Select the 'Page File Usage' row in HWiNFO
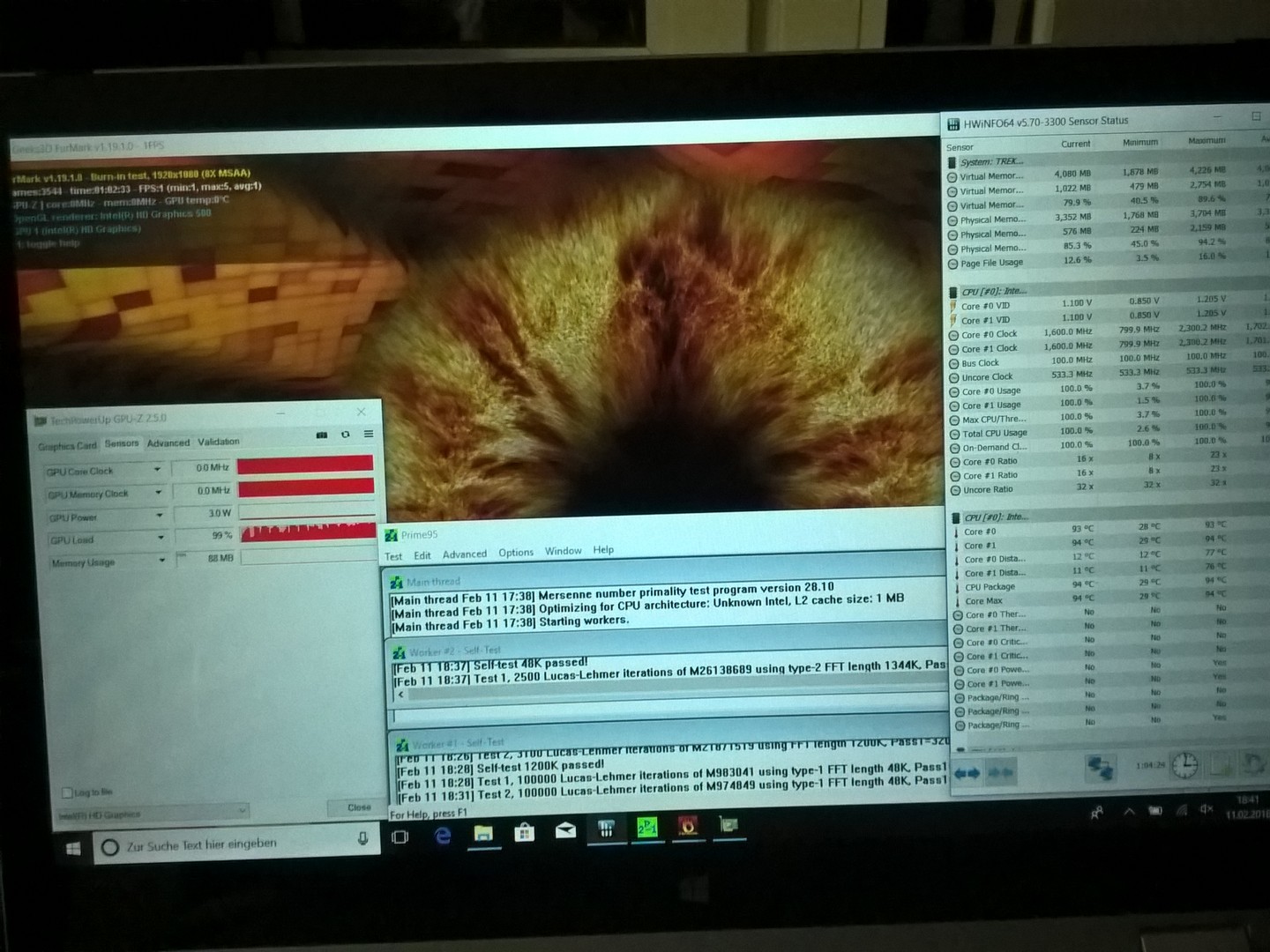Image resolution: width=1270 pixels, height=952 pixels. click(x=1106, y=261)
